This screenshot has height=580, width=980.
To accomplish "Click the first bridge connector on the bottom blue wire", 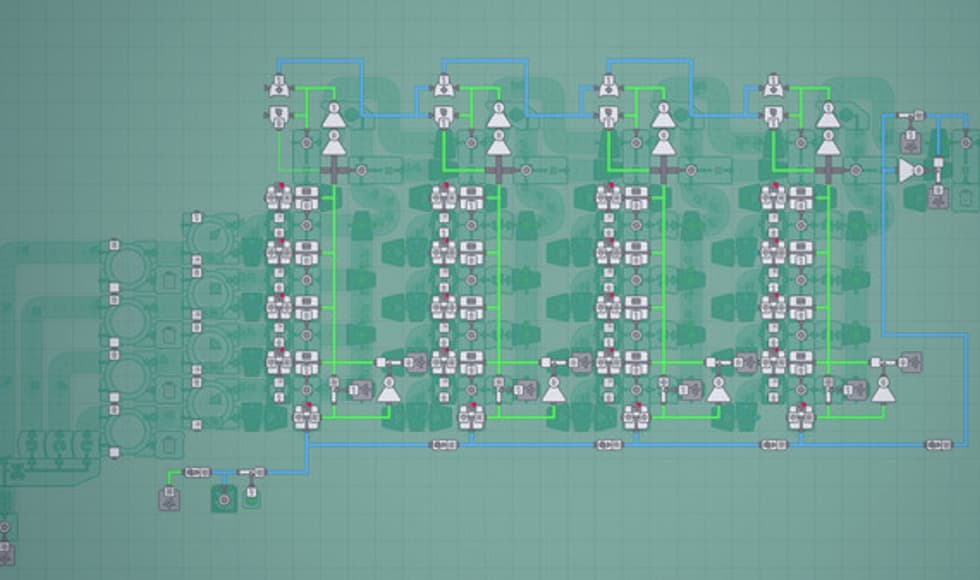I will coord(443,445).
